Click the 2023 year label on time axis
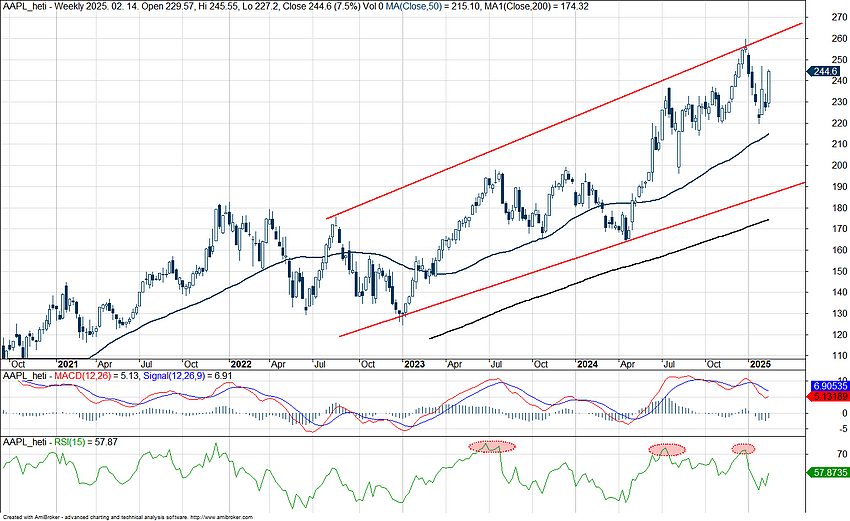Viewport: 850px width, 521px height. click(x=414, y=364)
